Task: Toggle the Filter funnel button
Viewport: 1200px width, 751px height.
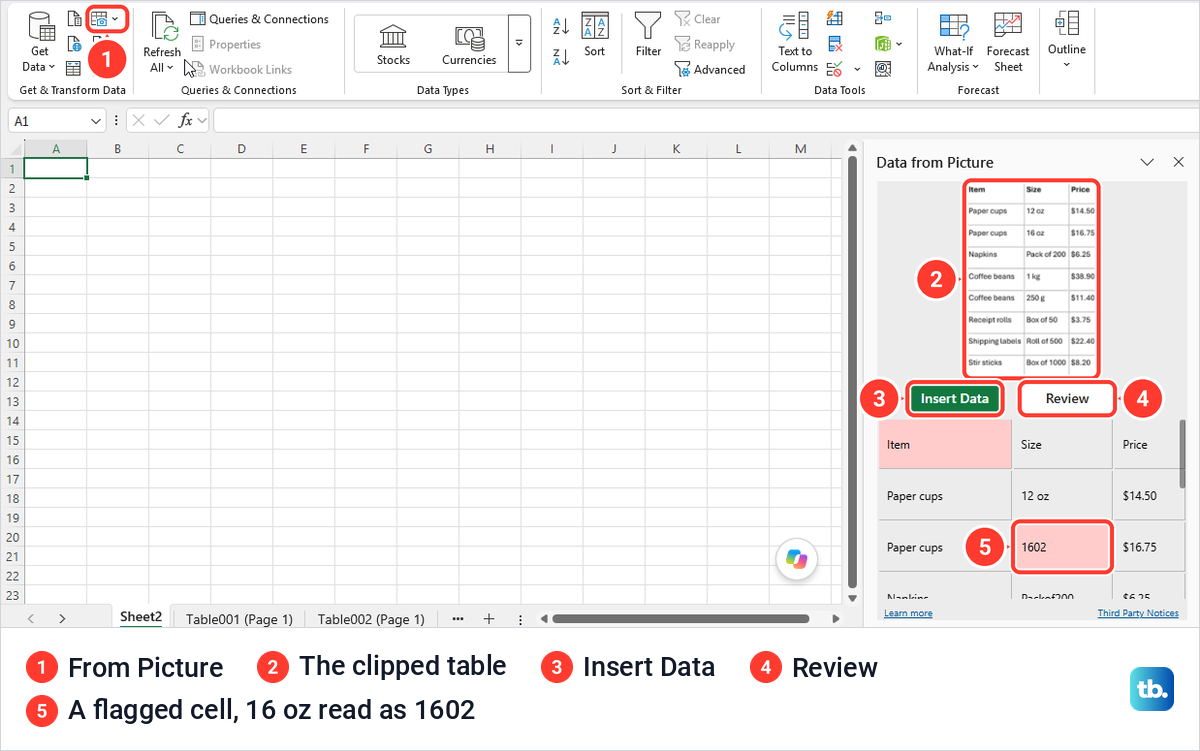Action: (x=648, y=36)
